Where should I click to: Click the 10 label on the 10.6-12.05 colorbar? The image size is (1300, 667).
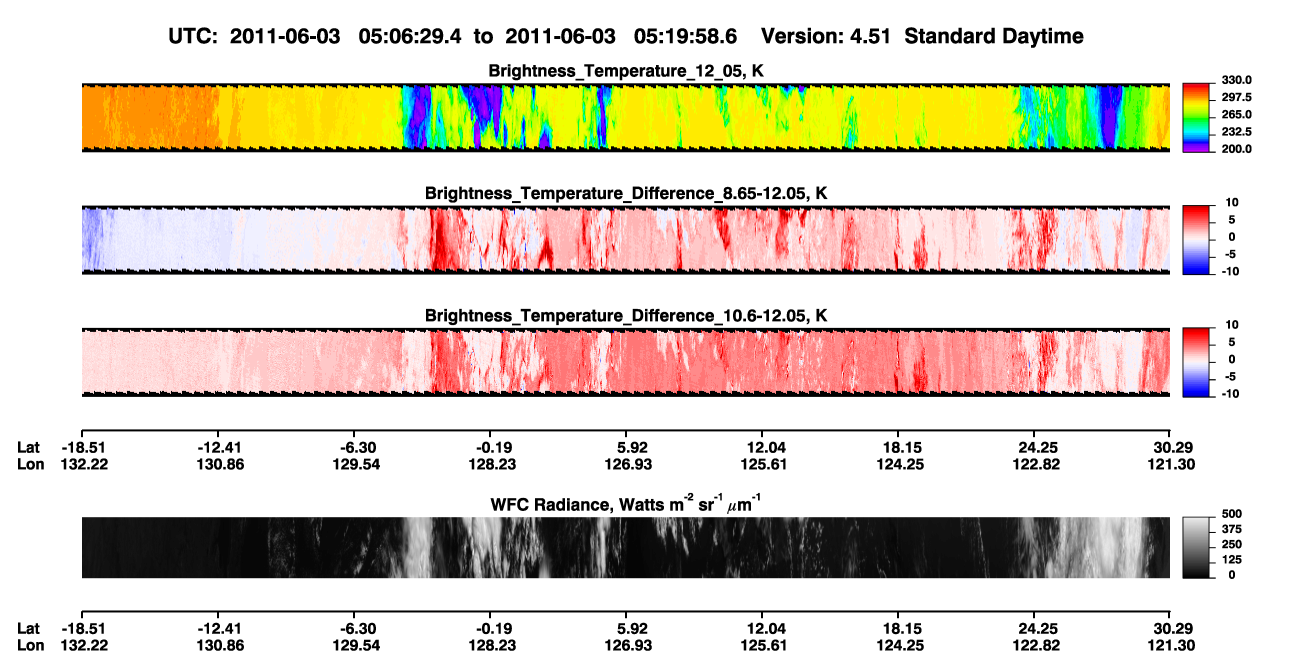(x=1231, y=326)
